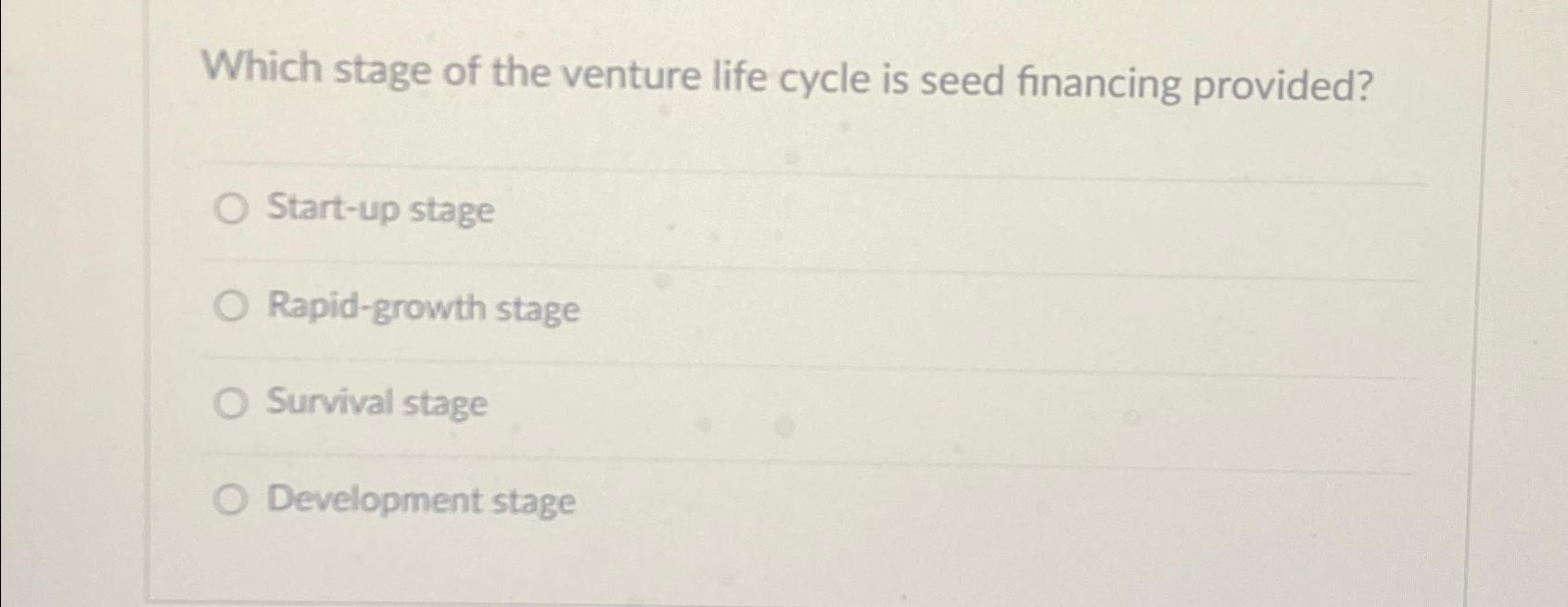This screenshot has height=607, width=1568.
Task: Click the word "Rapid-growth" in second option
Action: 376,307
